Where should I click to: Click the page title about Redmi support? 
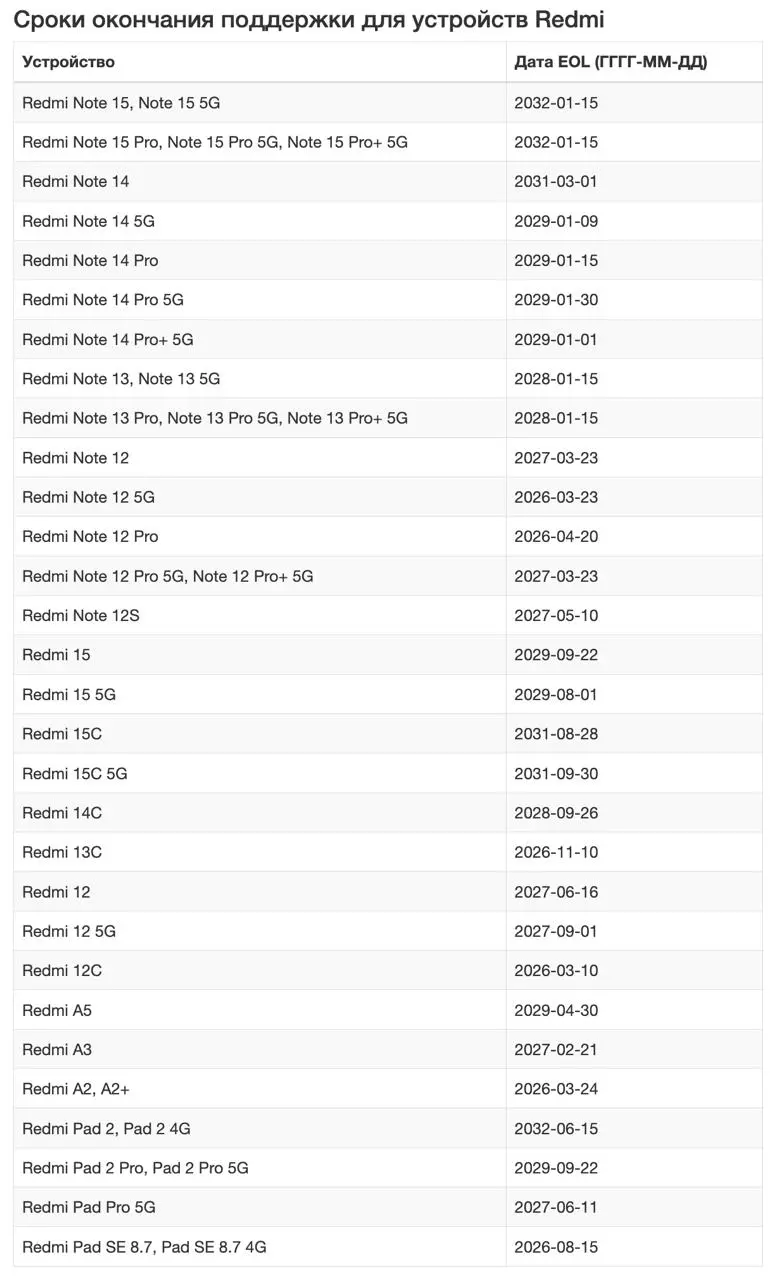point(309,19)
